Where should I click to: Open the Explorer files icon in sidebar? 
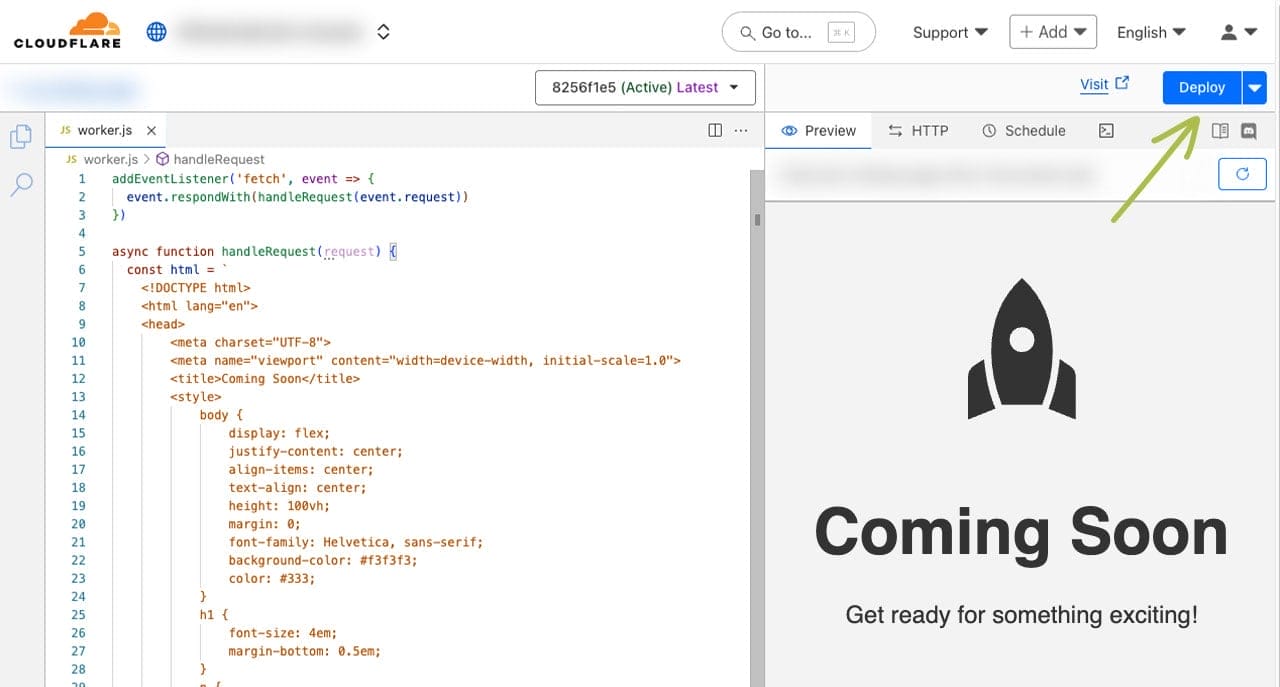(21, 137)
